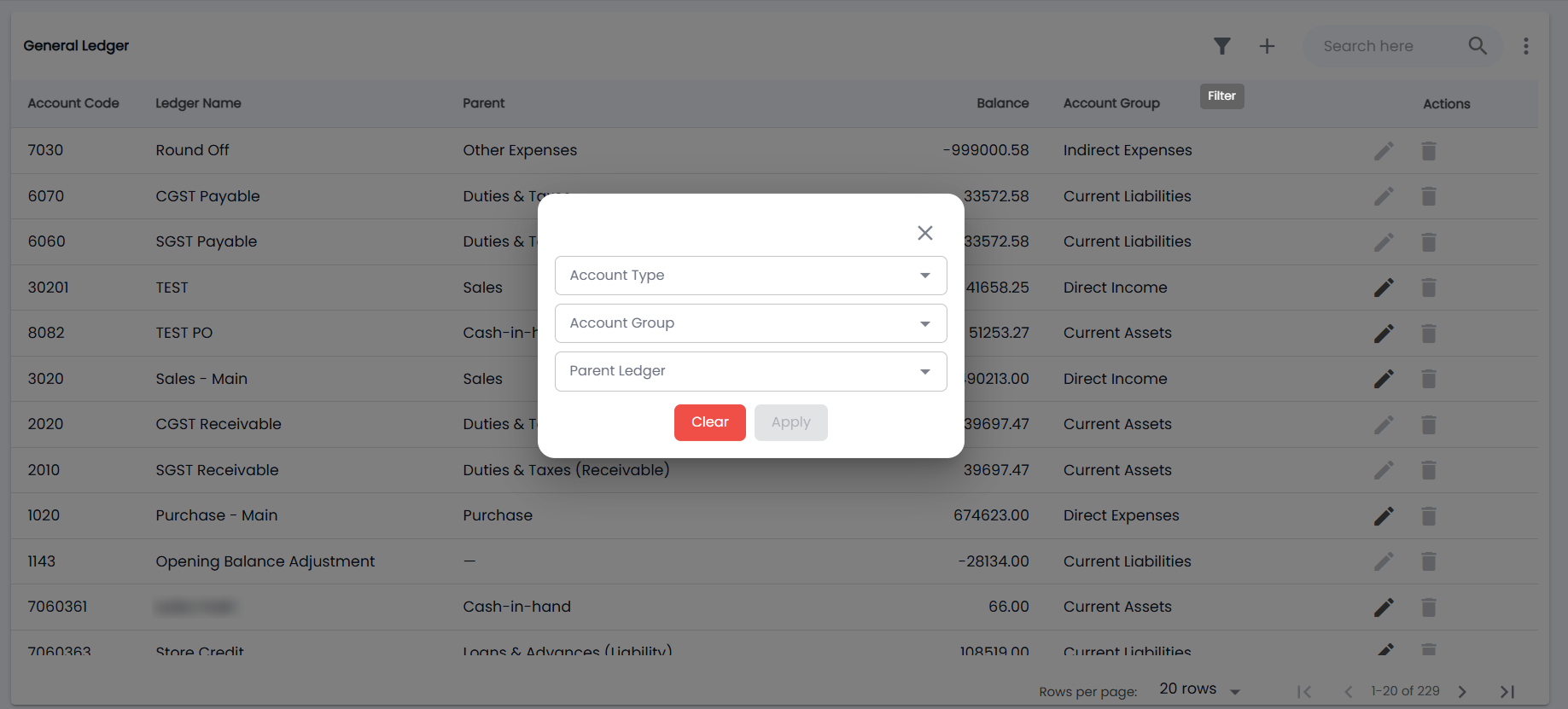Select account code 30201 cell
Screen dimensions: 1568x709
pos(48,288)
